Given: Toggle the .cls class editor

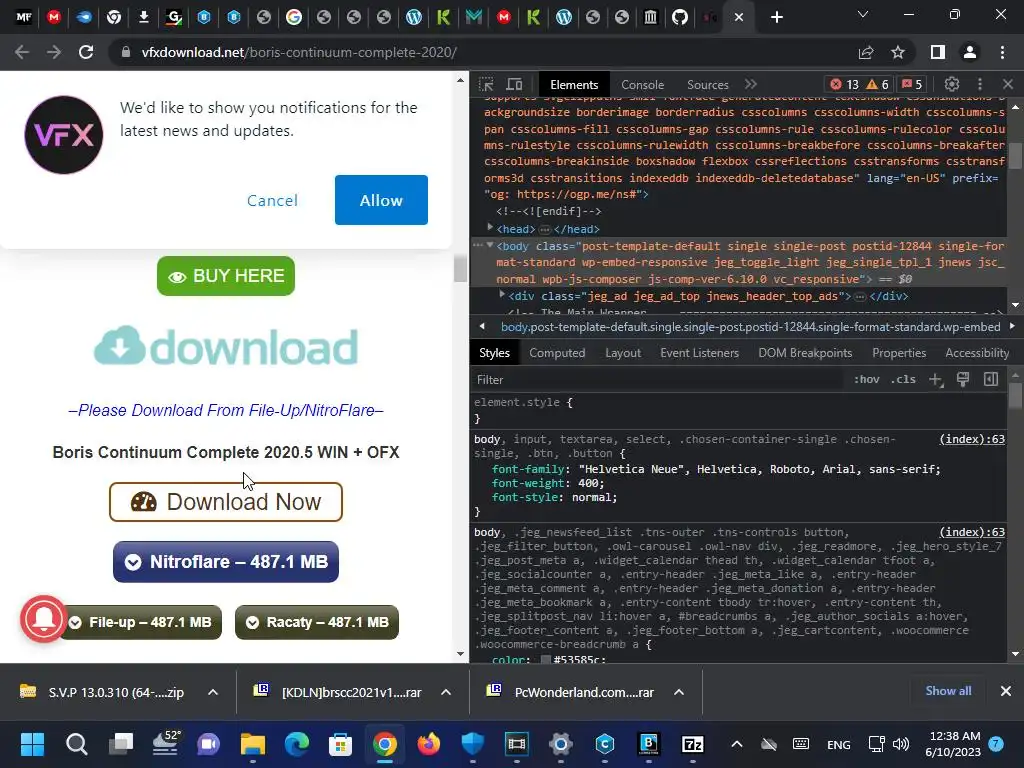Looking at the screenshot, I should point(903,379).
